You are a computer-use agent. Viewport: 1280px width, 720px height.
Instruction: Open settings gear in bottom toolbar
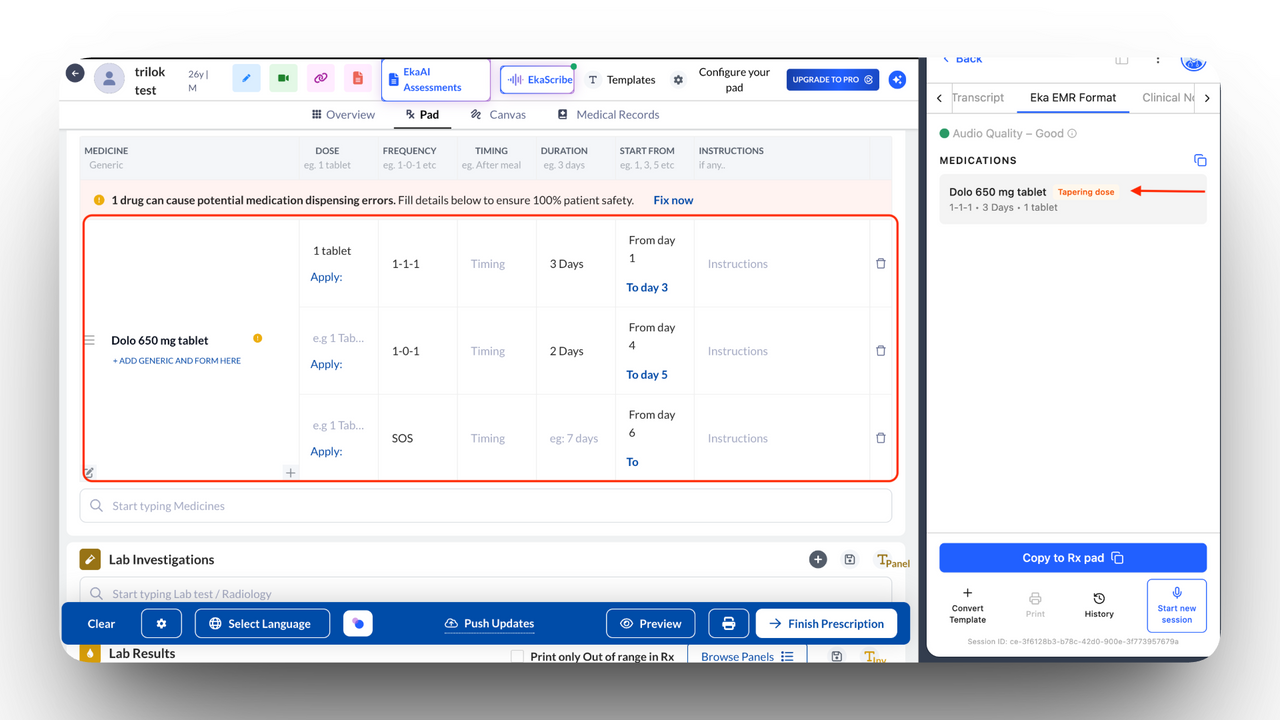[x=161, y=623]
